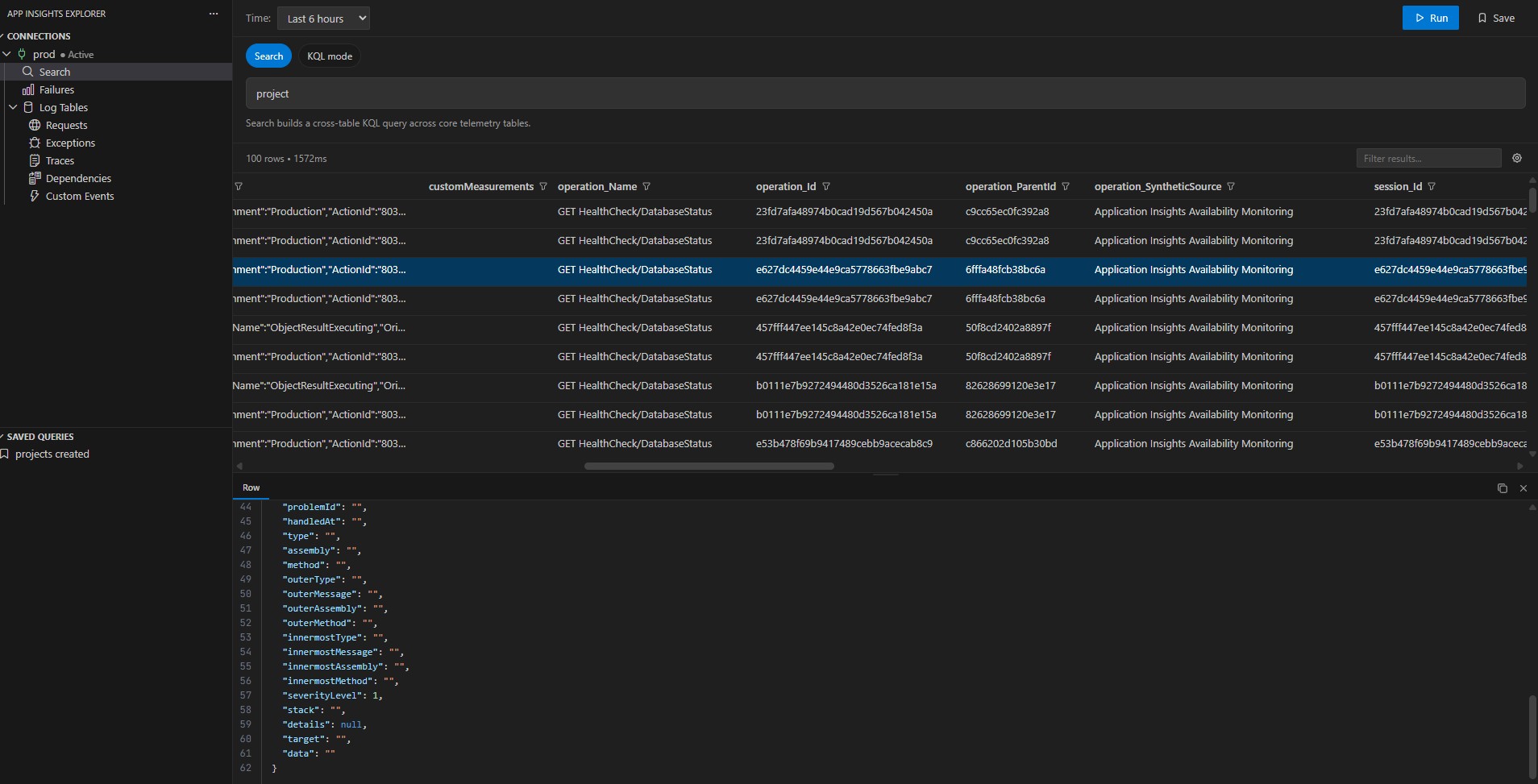Image resolution: width=1538 pixels, height=784 pixels.
Task: Click the results table vertical scrollbar thumb
Action: pos(1532,199)
